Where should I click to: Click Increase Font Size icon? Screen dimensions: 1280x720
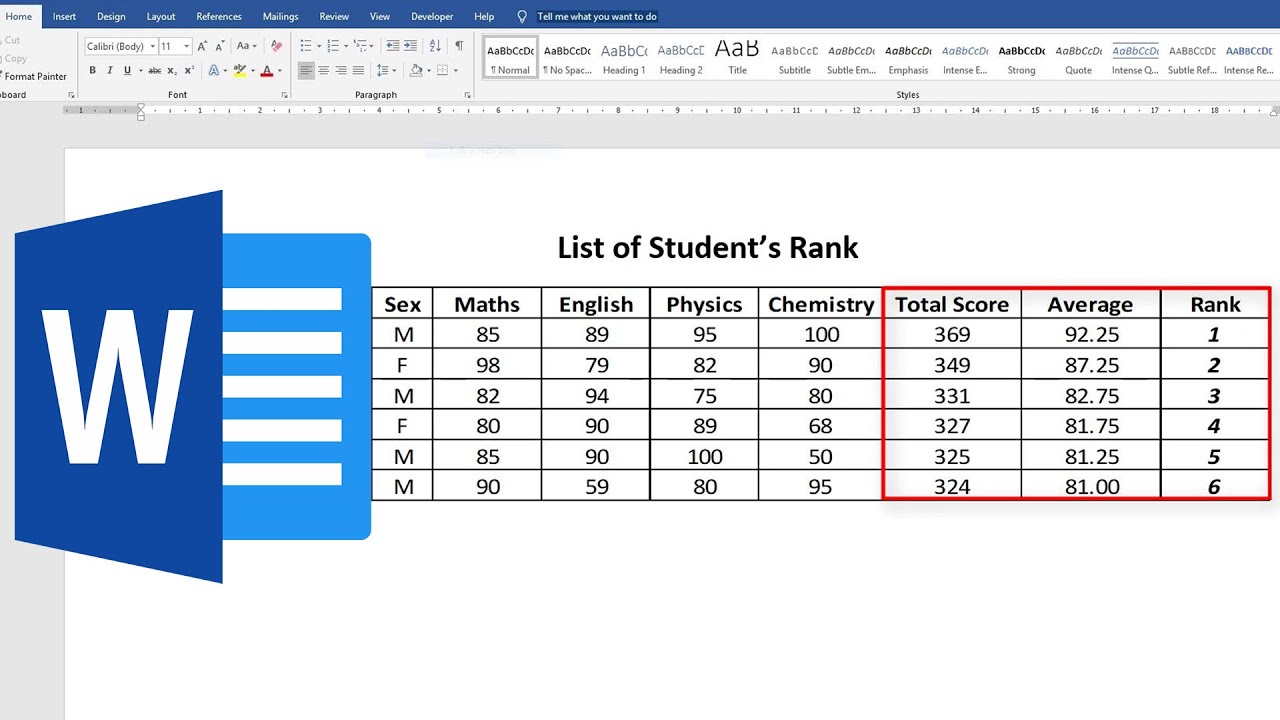(202, 46)
